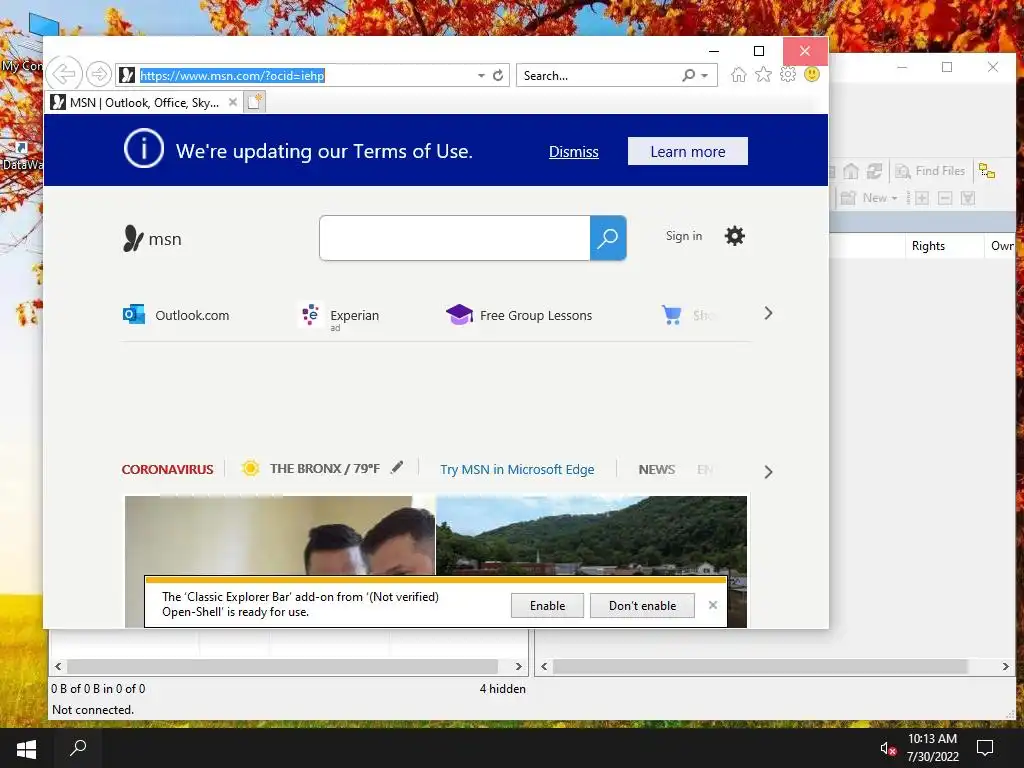Click the shopping cart shortcut icon
The height and width of the screenshot is (768, 1024).
[671, 315]
